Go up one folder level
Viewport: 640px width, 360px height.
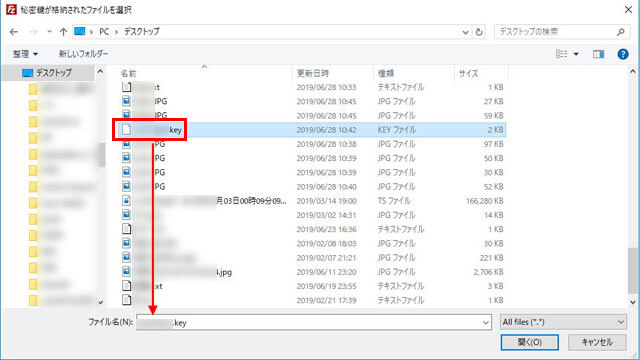coord(63,32)
